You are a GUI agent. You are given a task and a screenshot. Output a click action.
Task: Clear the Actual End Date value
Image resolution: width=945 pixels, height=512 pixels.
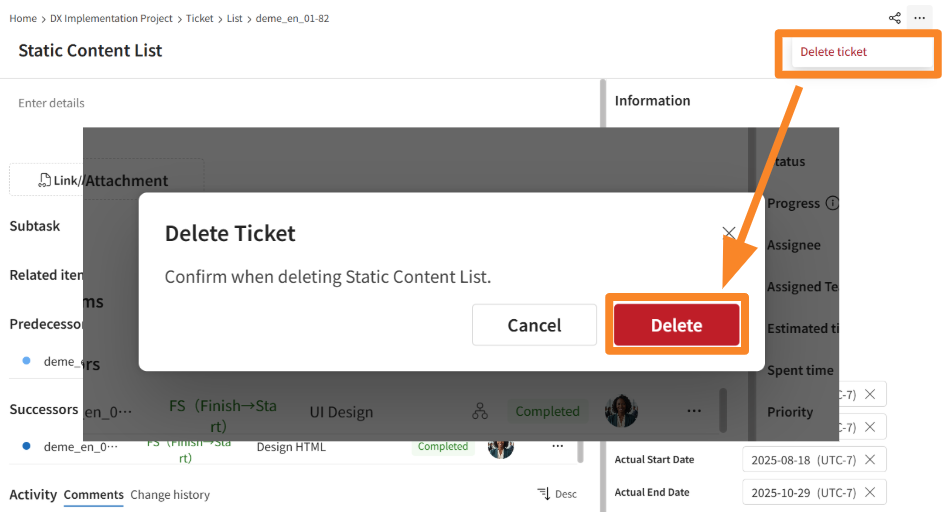pyautogui.click(x=870, y=492)
